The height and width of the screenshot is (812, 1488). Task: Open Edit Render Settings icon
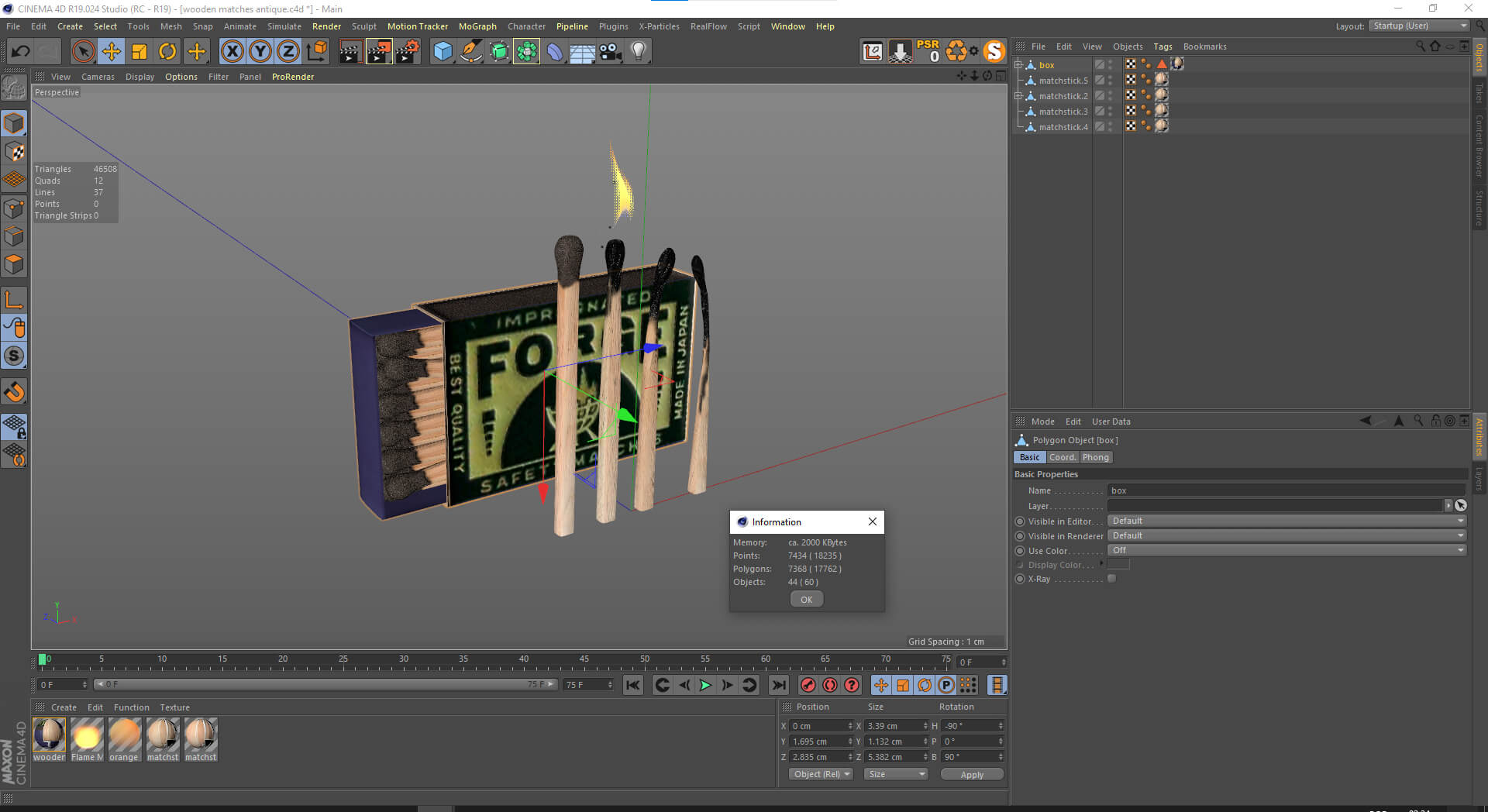pyautogui.click(x=408, y=52)
